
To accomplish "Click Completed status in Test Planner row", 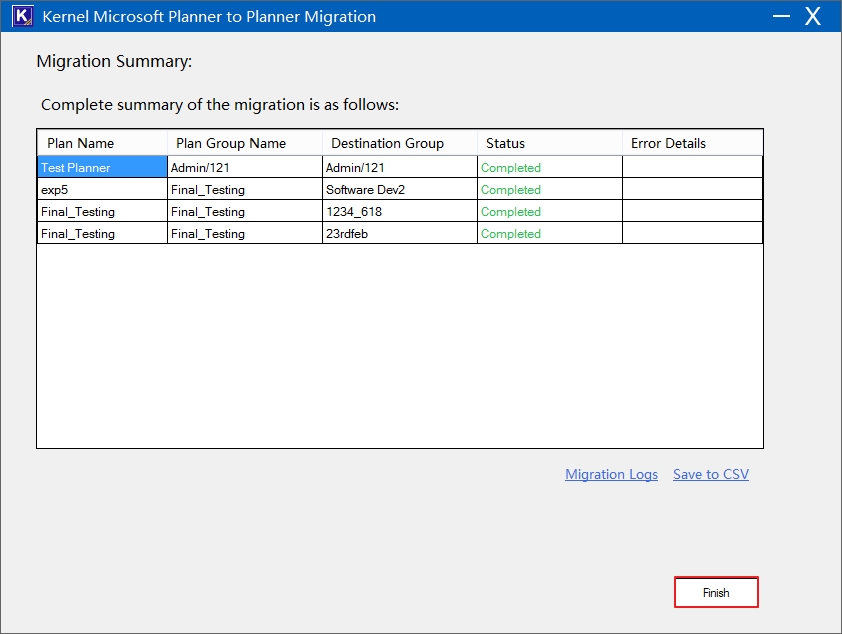I will [550, 167].
